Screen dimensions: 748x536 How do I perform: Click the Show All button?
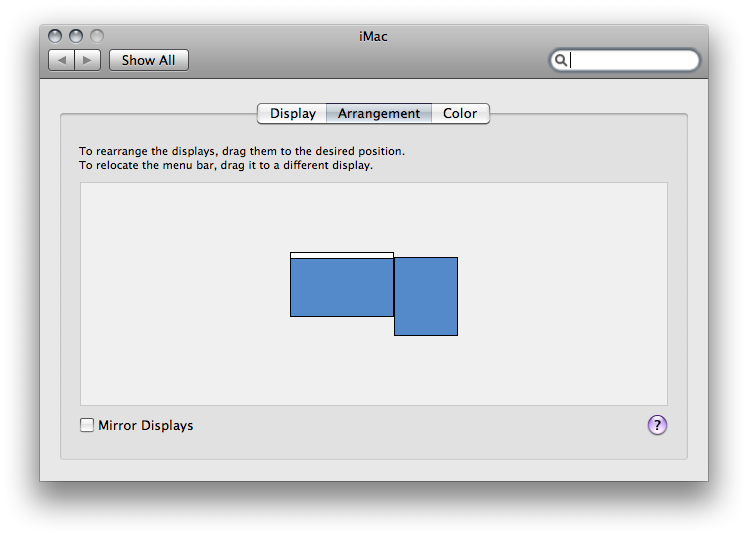tap(149, 60)
